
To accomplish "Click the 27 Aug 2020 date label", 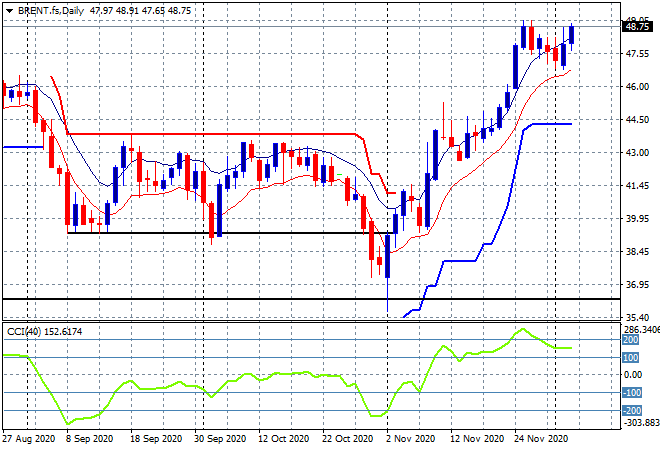I will [x=29, y=439].
